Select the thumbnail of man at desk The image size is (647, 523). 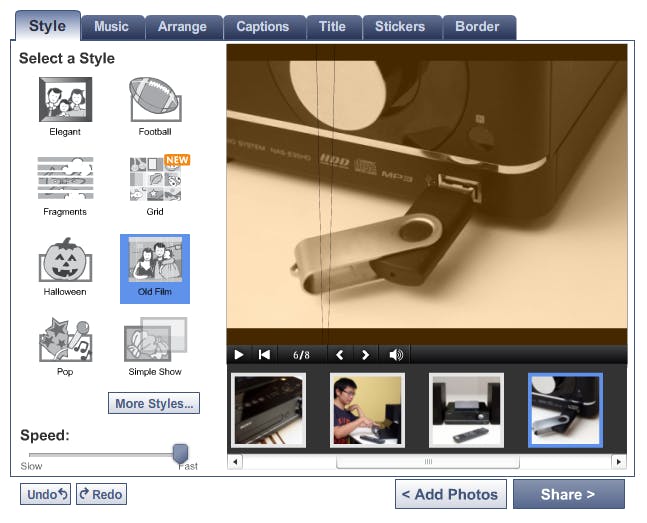(367, 410)
